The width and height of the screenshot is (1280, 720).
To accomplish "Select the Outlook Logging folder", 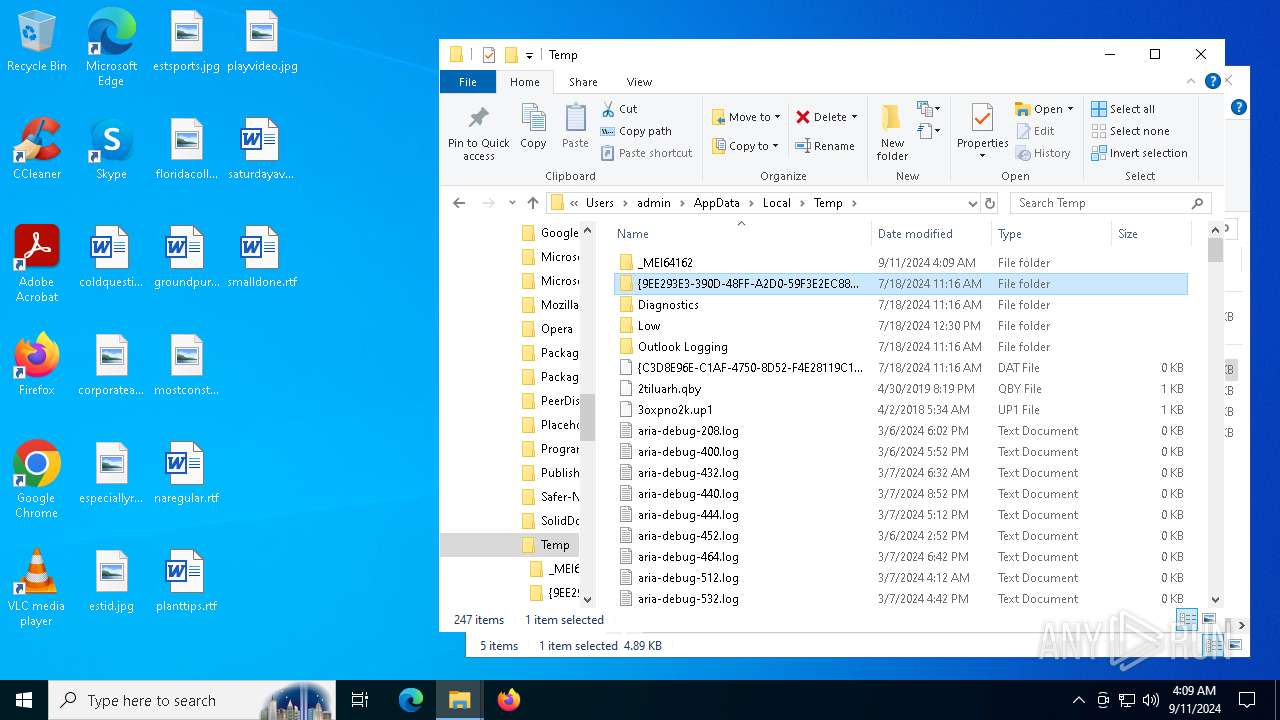I will (x=900, y=347).
